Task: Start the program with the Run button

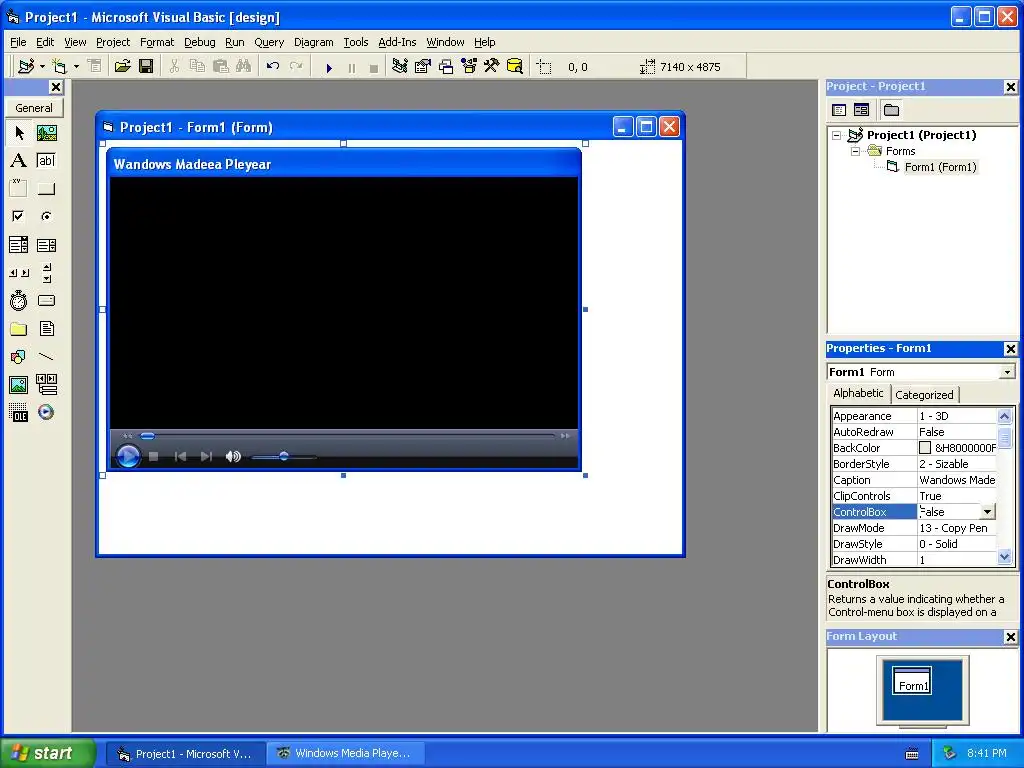Action: (328, 67)
